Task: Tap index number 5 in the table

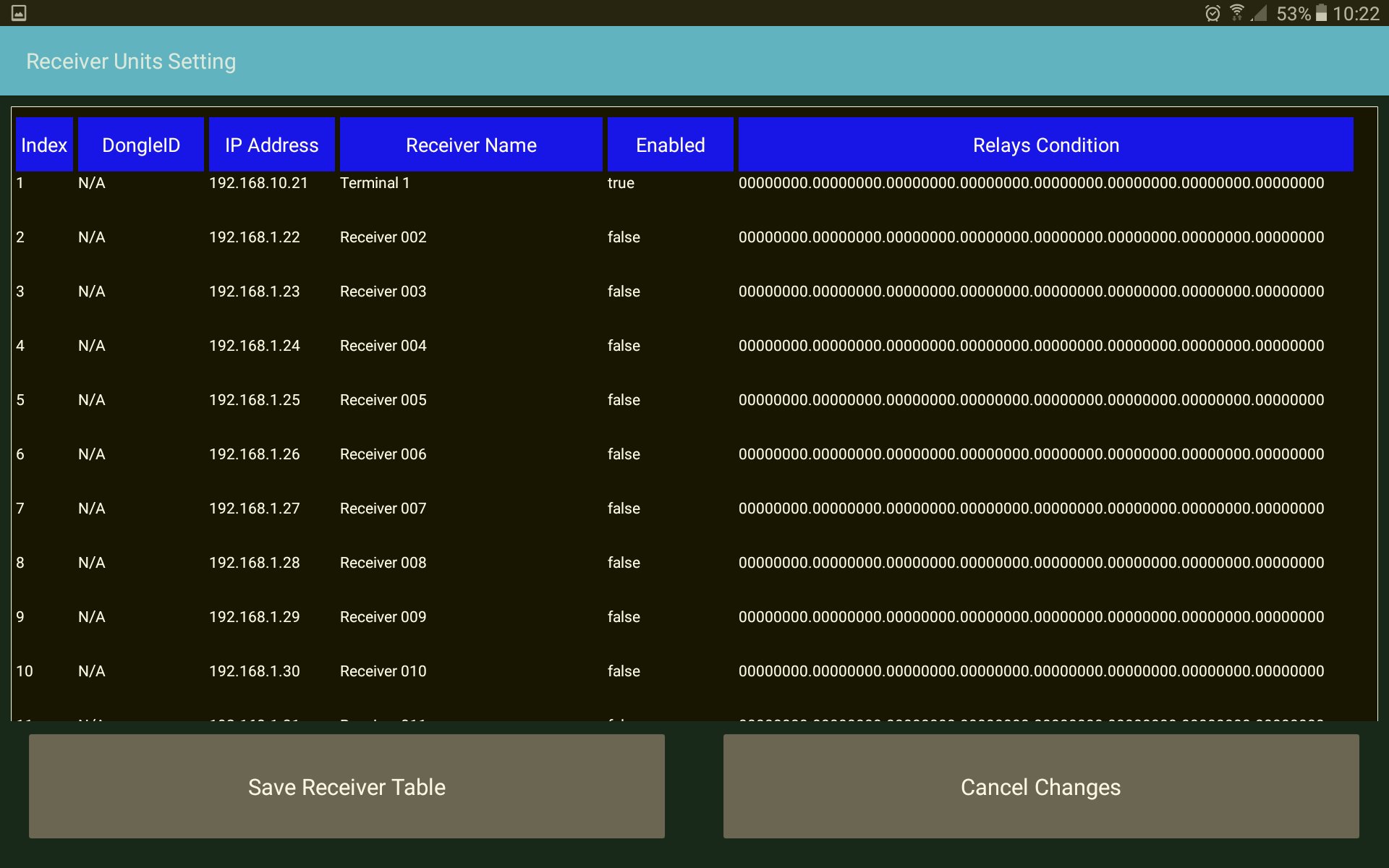Action: 20,400
